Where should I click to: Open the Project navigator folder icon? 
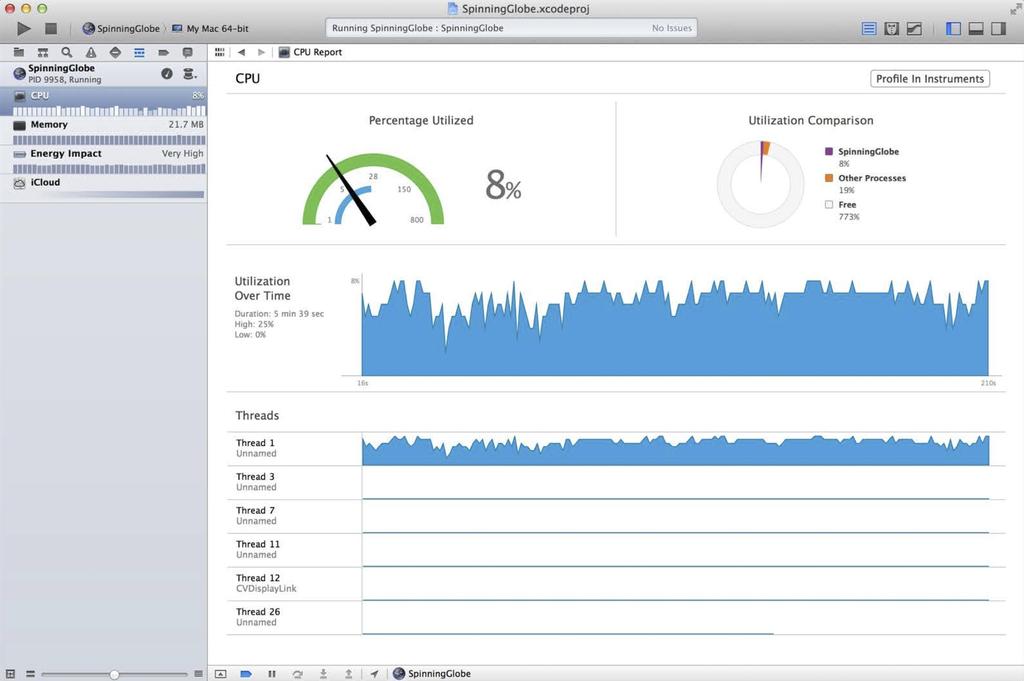tap(19, 52)
